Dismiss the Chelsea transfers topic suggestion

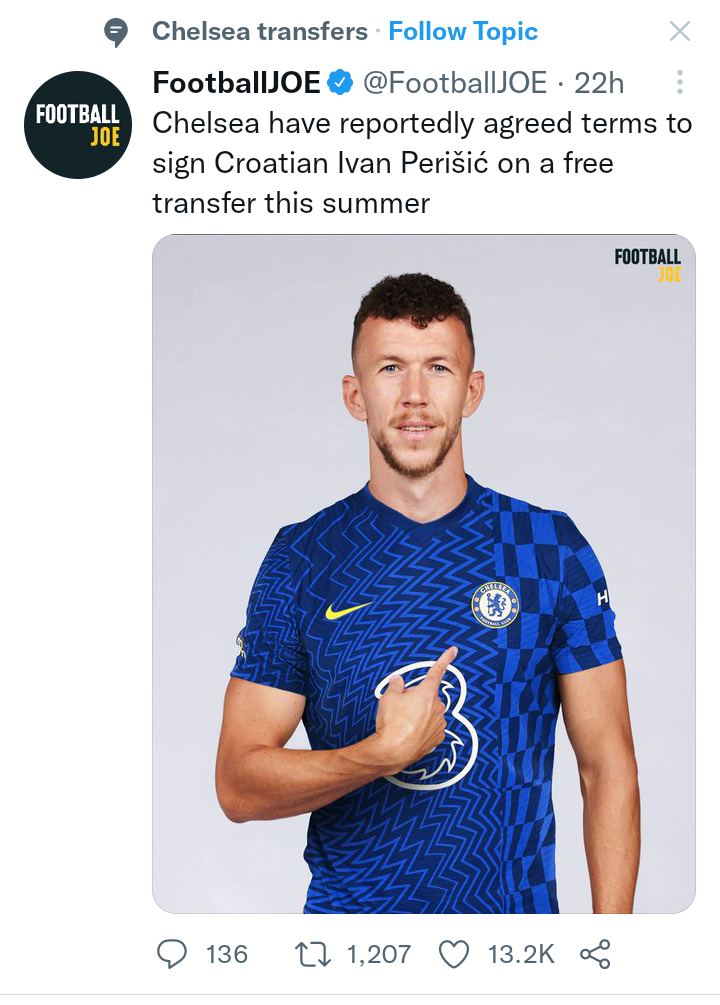680,31
